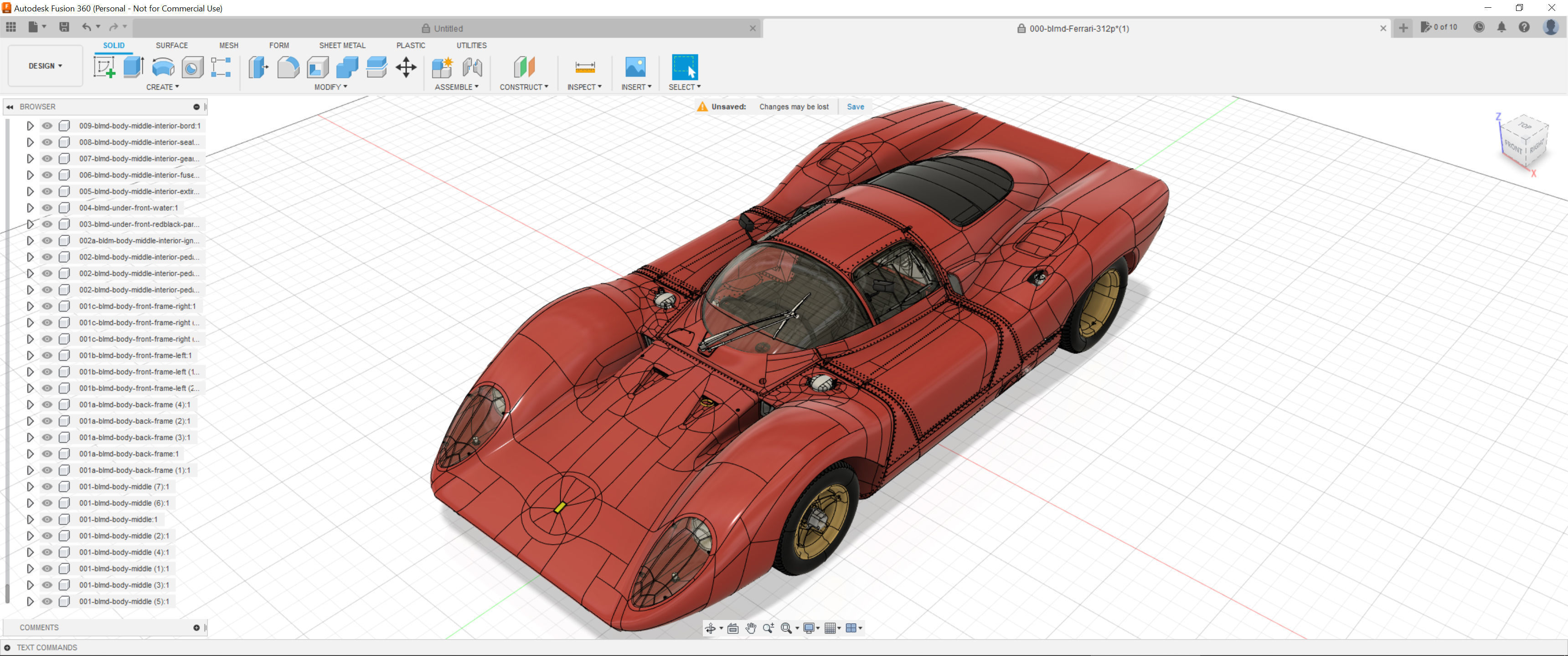Open the Data Panel grid icon
Screen dimensions: 1568x656
click(11, 27)
